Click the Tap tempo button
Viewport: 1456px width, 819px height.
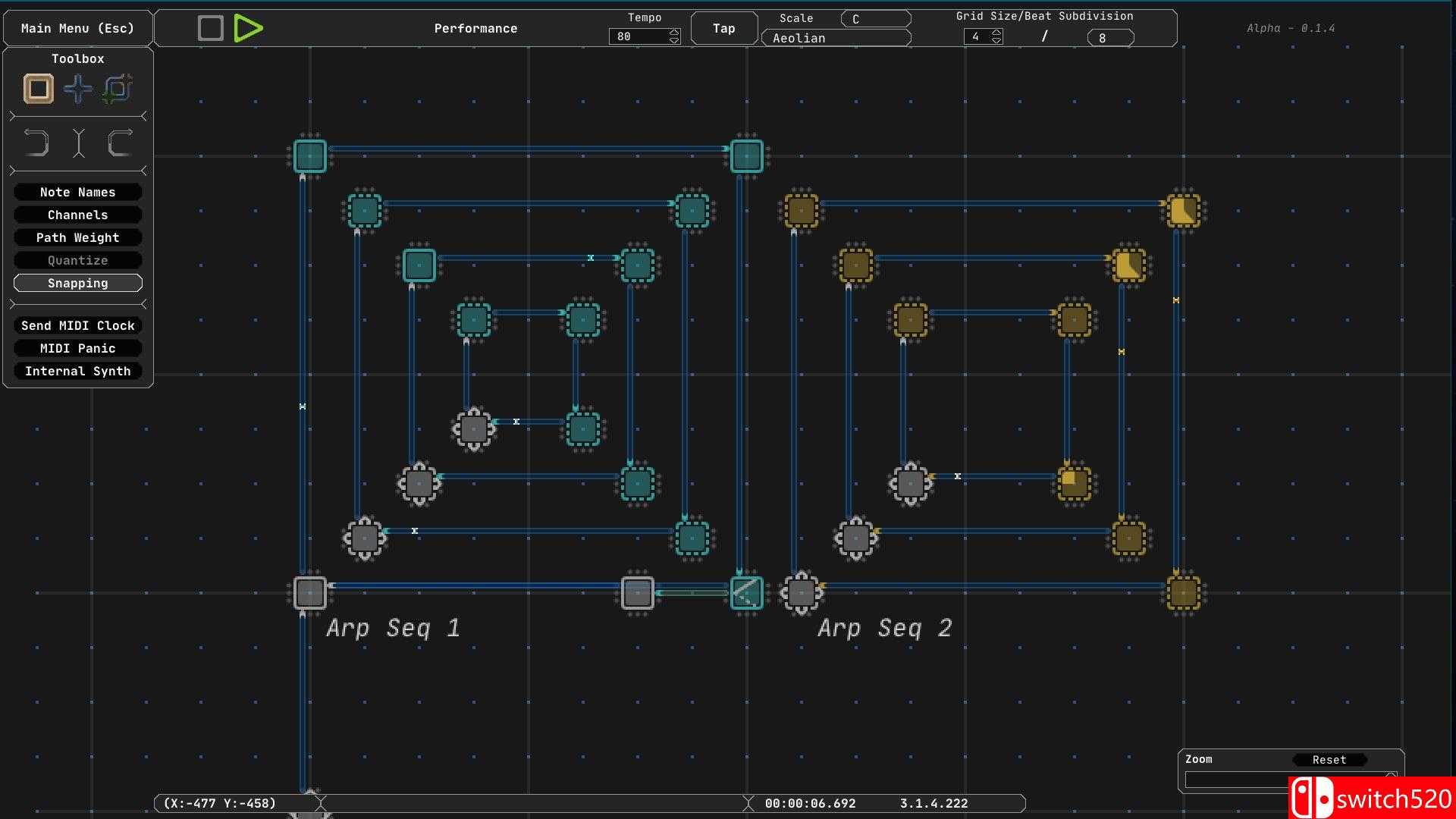723,28
